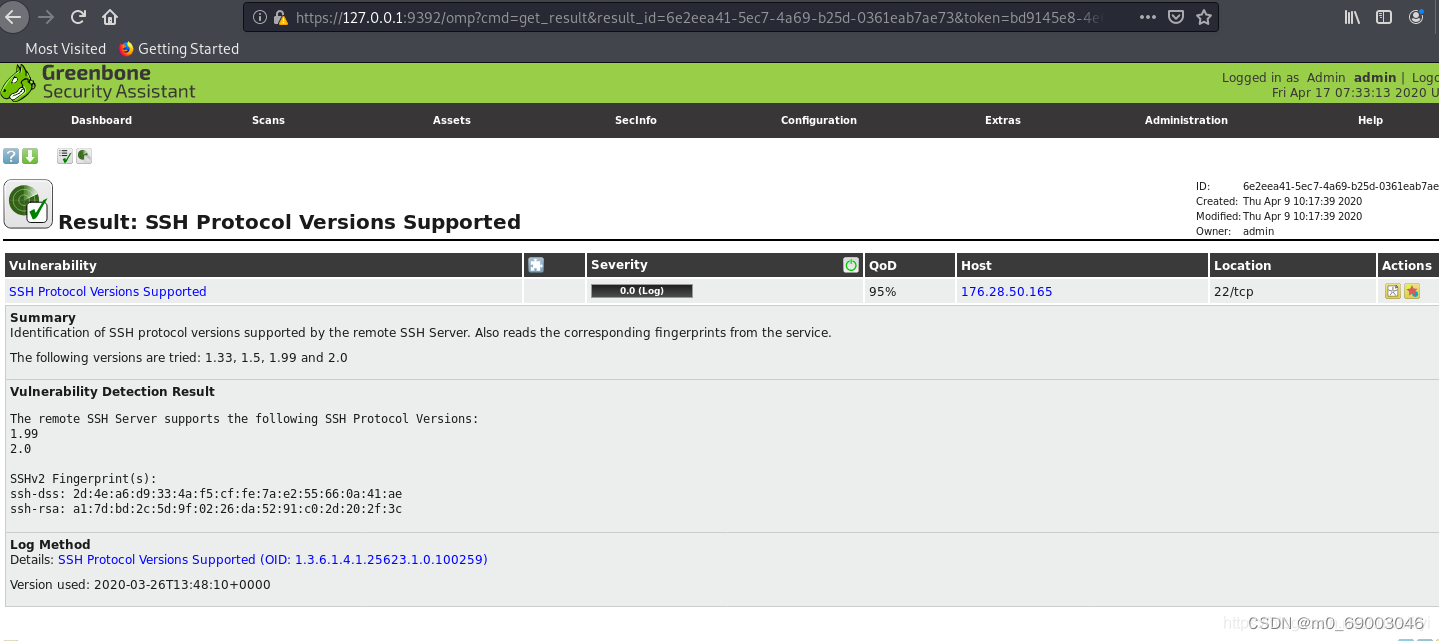Open SSH Protocol Versions Supported vulnerability link
This screenshot has height=641, width=1439.
(108, 292)
